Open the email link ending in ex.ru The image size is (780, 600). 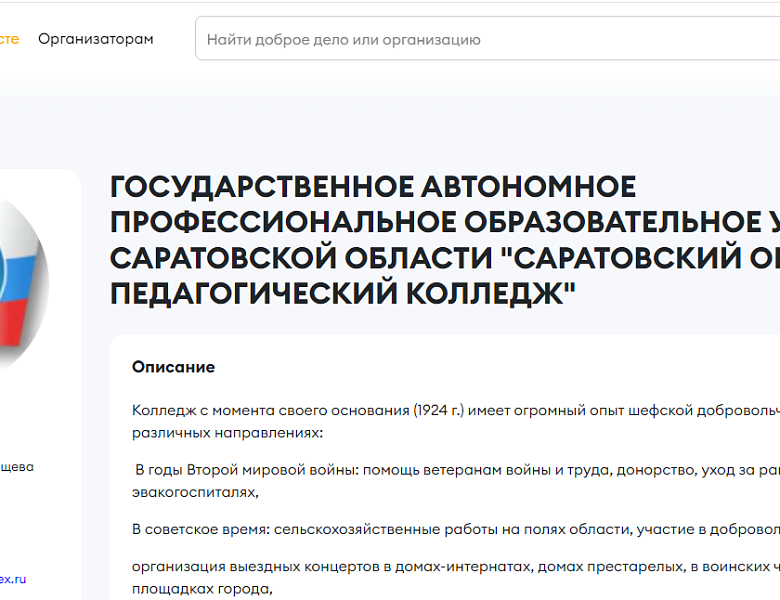[x=13, y=579]
